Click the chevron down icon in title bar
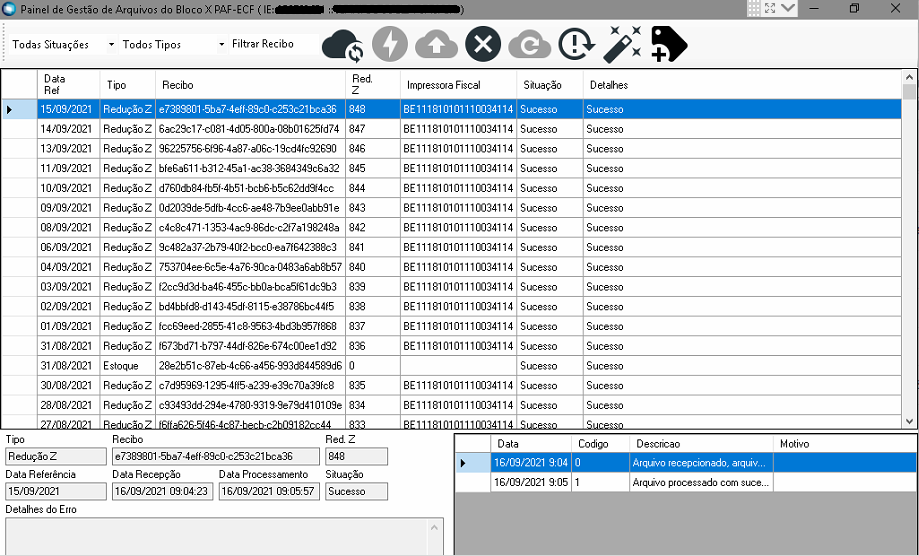This screenshot has height=556, width=919. tap(788, 8)
